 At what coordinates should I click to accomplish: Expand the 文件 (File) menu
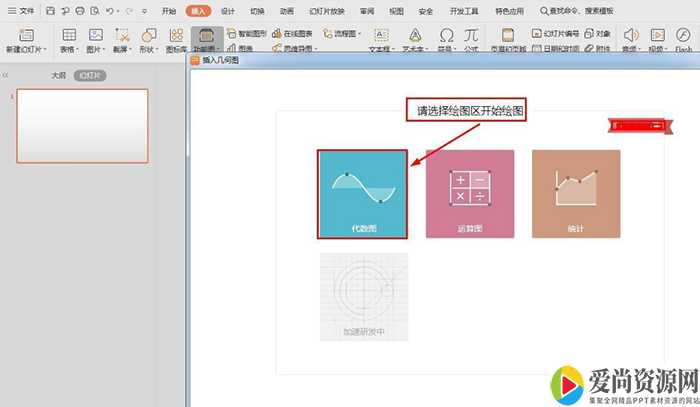pyautogui.click(x=21, y=10)
